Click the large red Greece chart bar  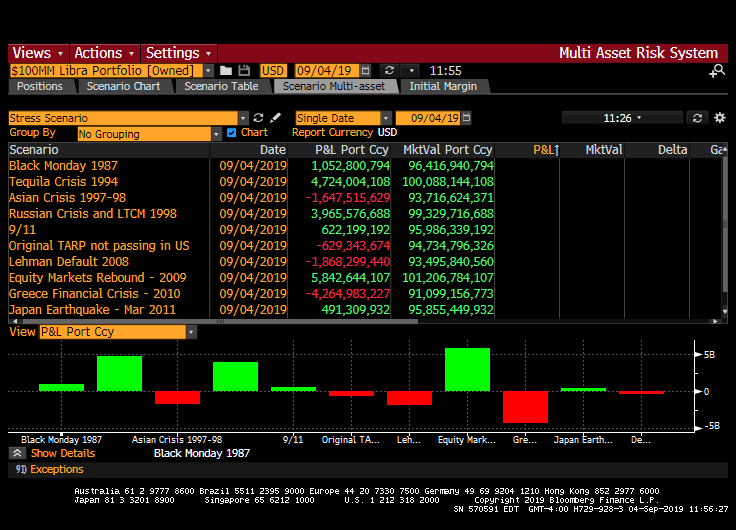coord(525,407)
